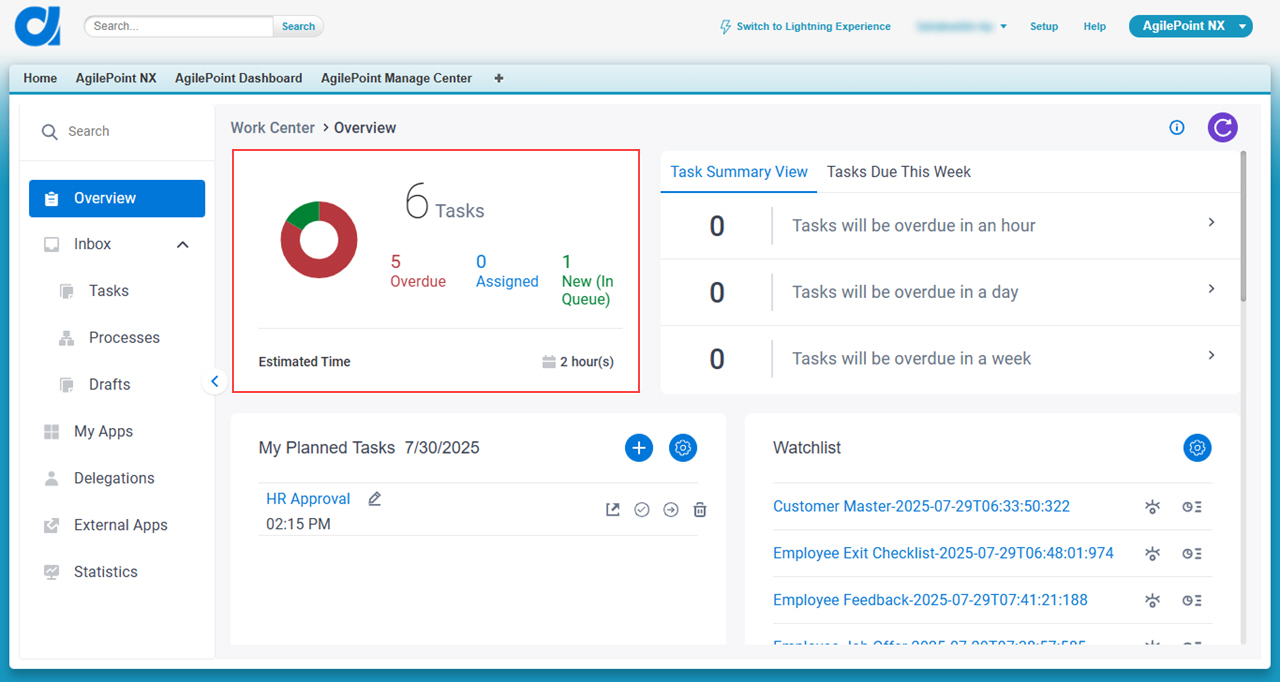Screen dimensions: 1280x682
Task: Click the vertical scrollbar on the right
Action: coord(1244,225)
